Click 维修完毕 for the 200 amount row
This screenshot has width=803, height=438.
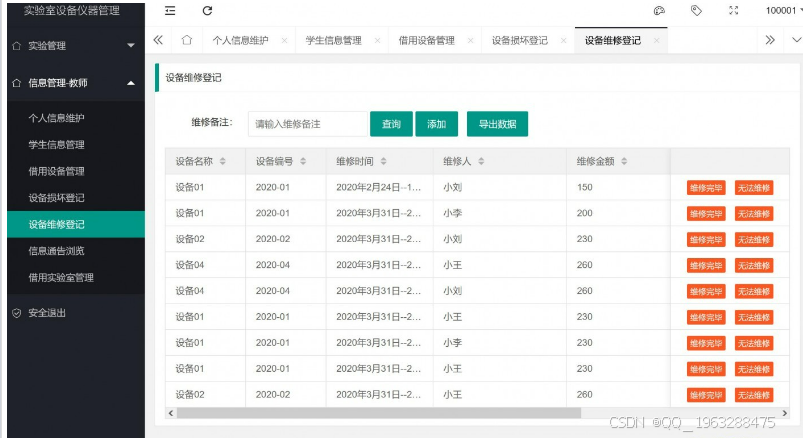point(706,214)
